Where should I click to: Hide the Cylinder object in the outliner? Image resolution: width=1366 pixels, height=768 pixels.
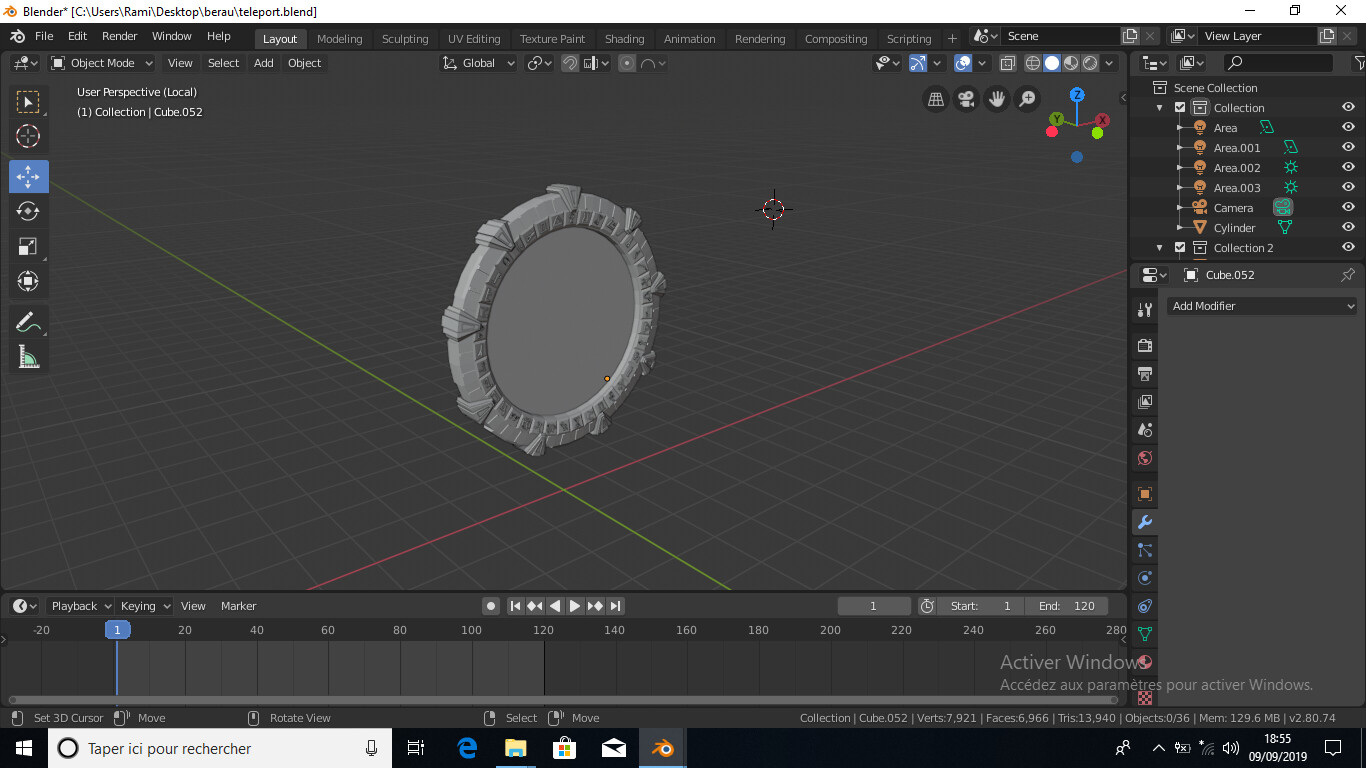1348,227
